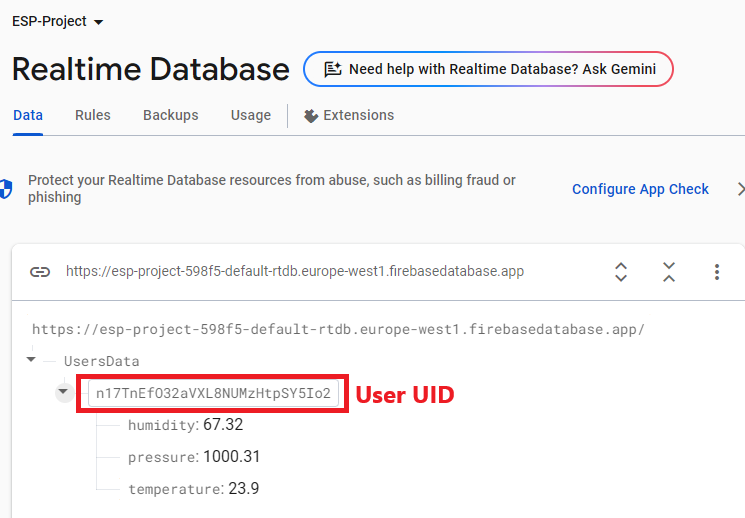
Task: Copy database URL via link icon
Action: pos(40,272)
